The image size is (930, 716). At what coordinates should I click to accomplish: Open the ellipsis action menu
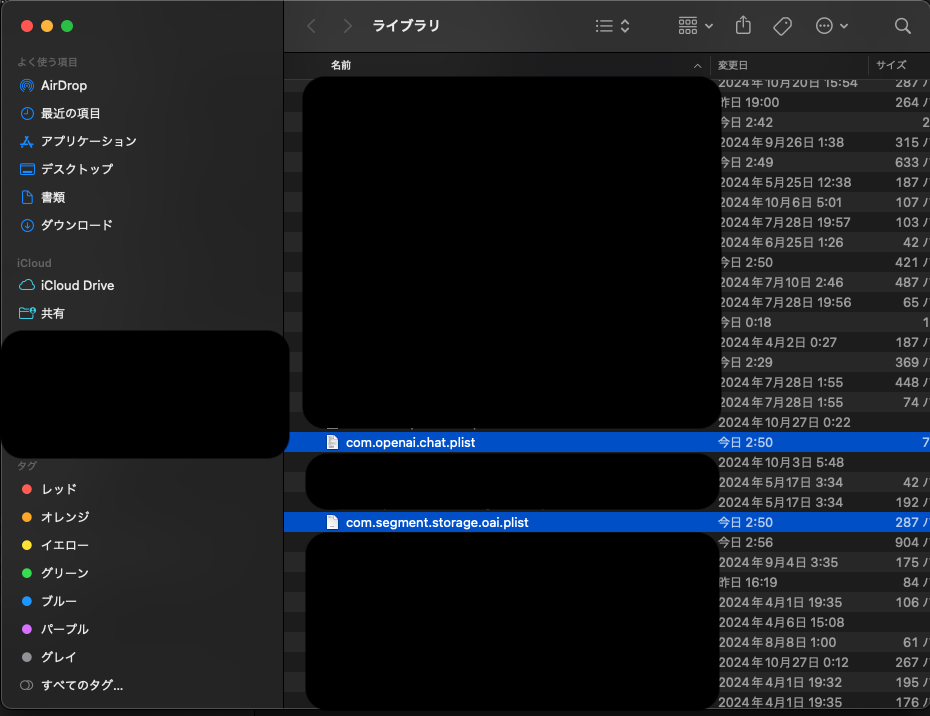[x=832, y=26]
